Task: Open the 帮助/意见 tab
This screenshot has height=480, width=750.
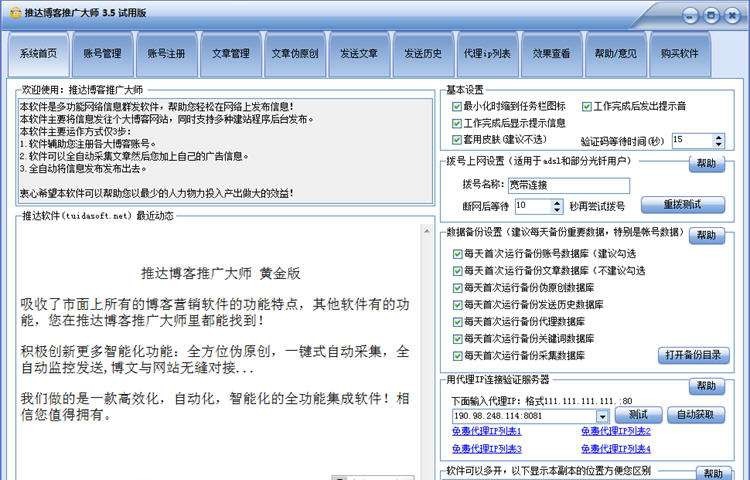Action: [x=615, y=54]
